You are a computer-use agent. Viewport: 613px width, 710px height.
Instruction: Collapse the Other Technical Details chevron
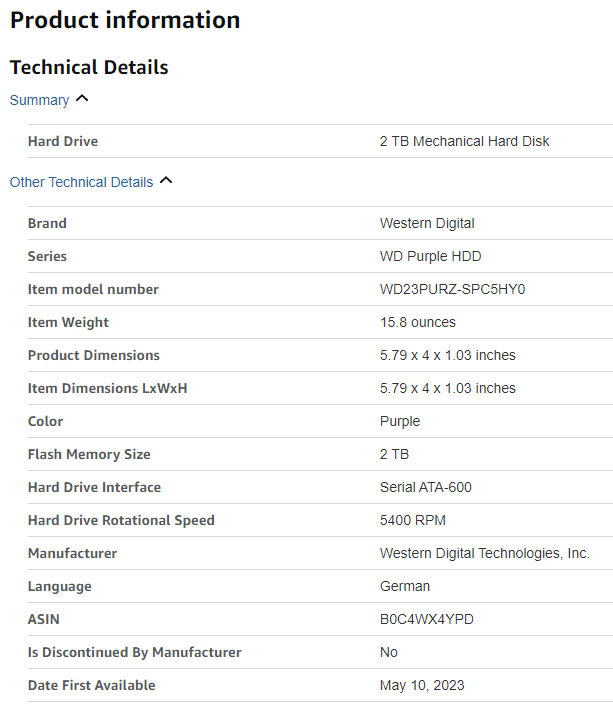click(x=166, y=181)
